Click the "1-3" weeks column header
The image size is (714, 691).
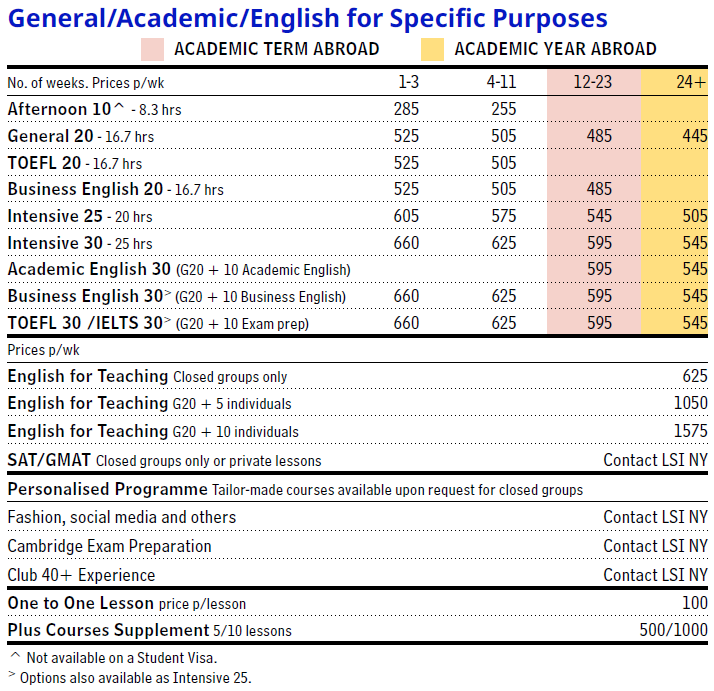406,82
